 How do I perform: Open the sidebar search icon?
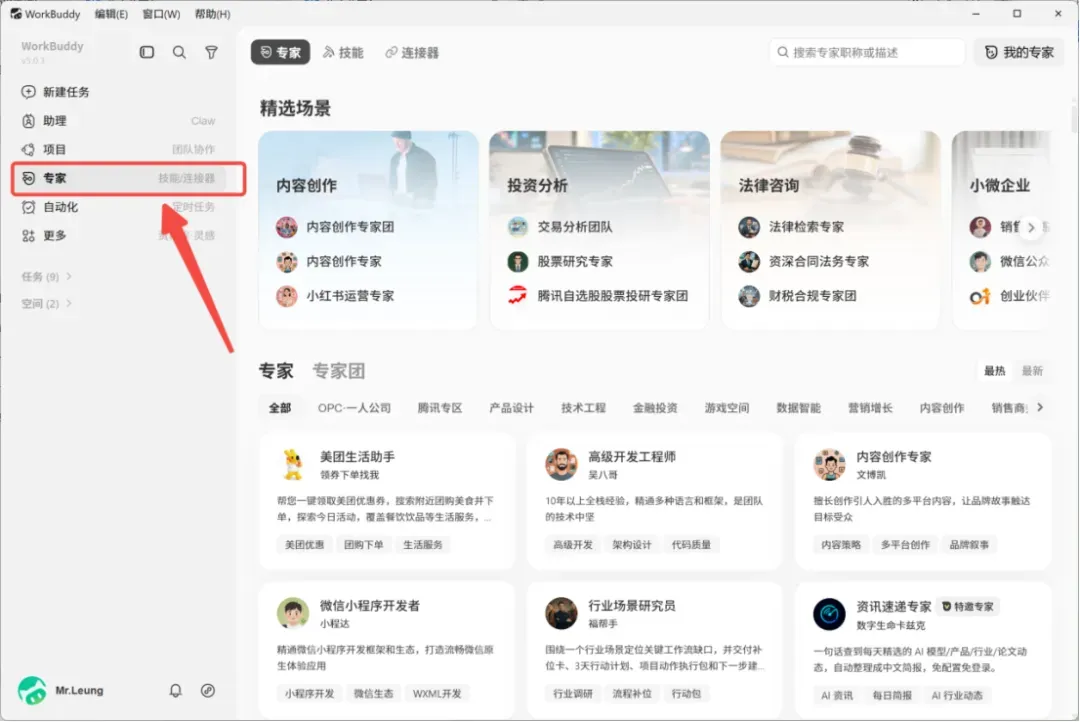[179, 52]
